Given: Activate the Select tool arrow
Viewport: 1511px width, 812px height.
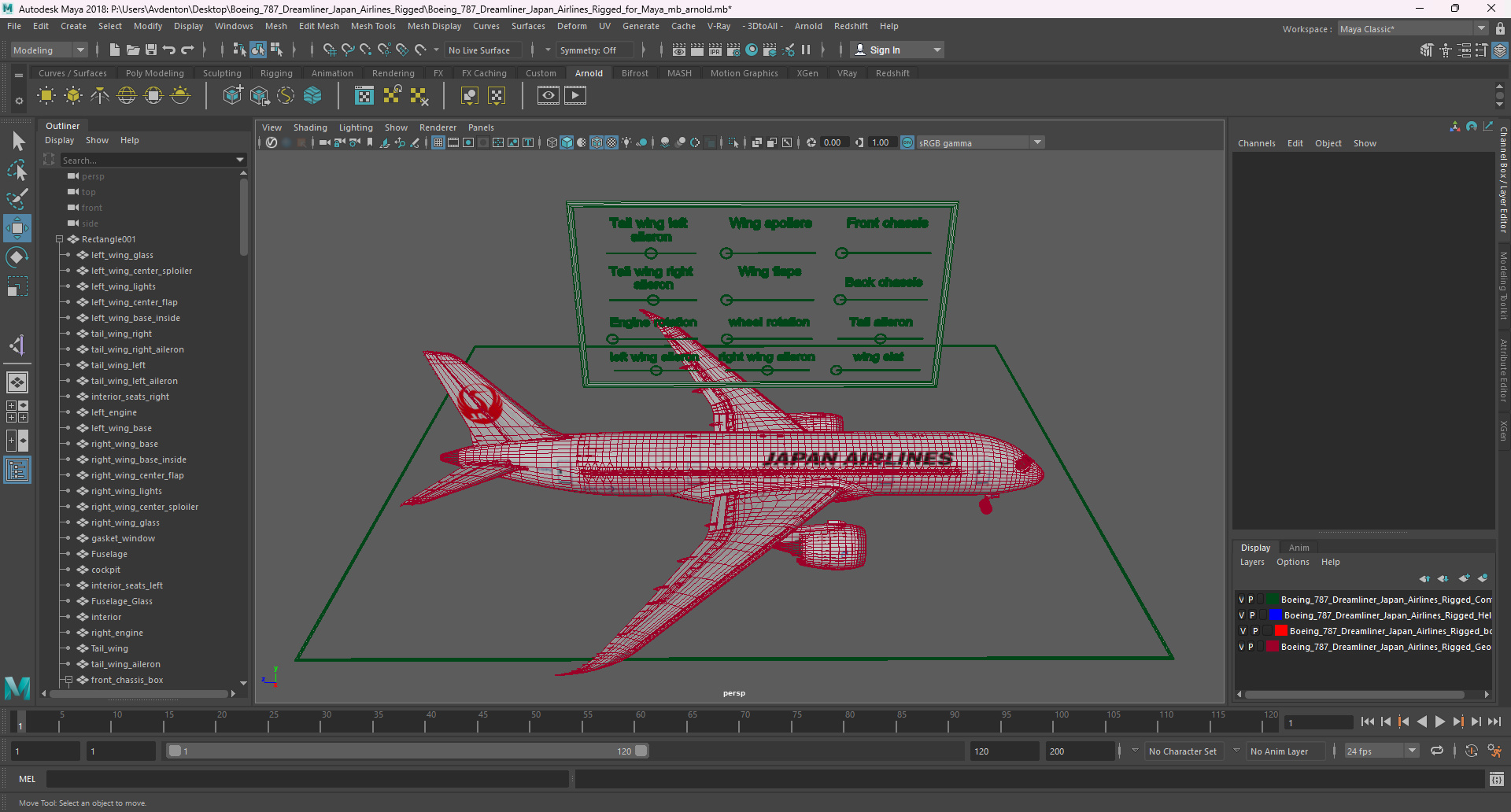Looking at the screenshot, I should tap(17, 142).
